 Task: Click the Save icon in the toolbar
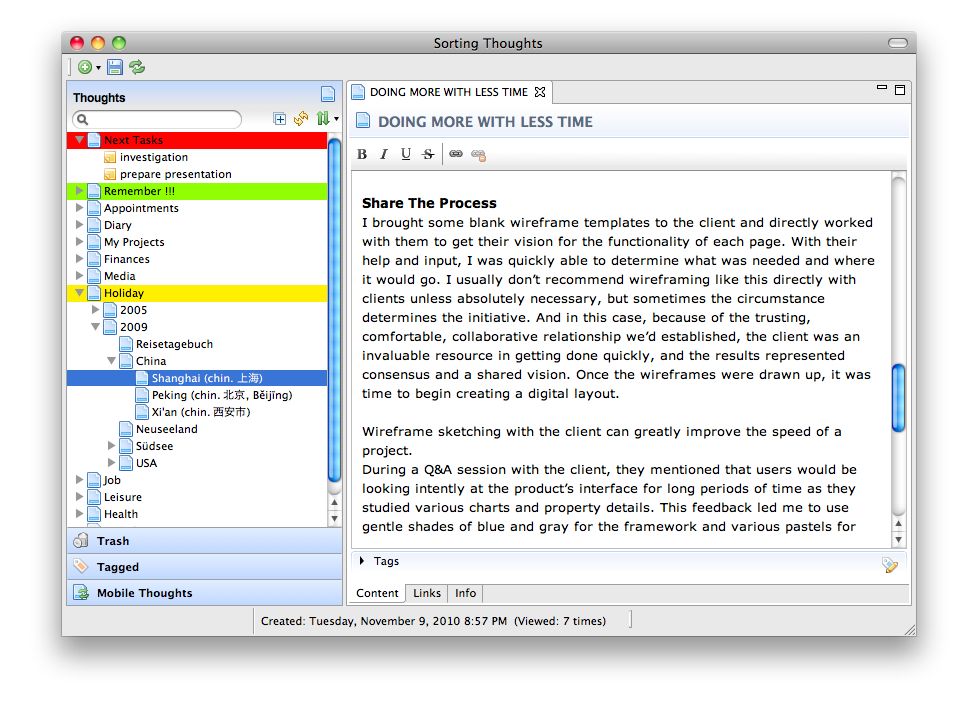113,66
